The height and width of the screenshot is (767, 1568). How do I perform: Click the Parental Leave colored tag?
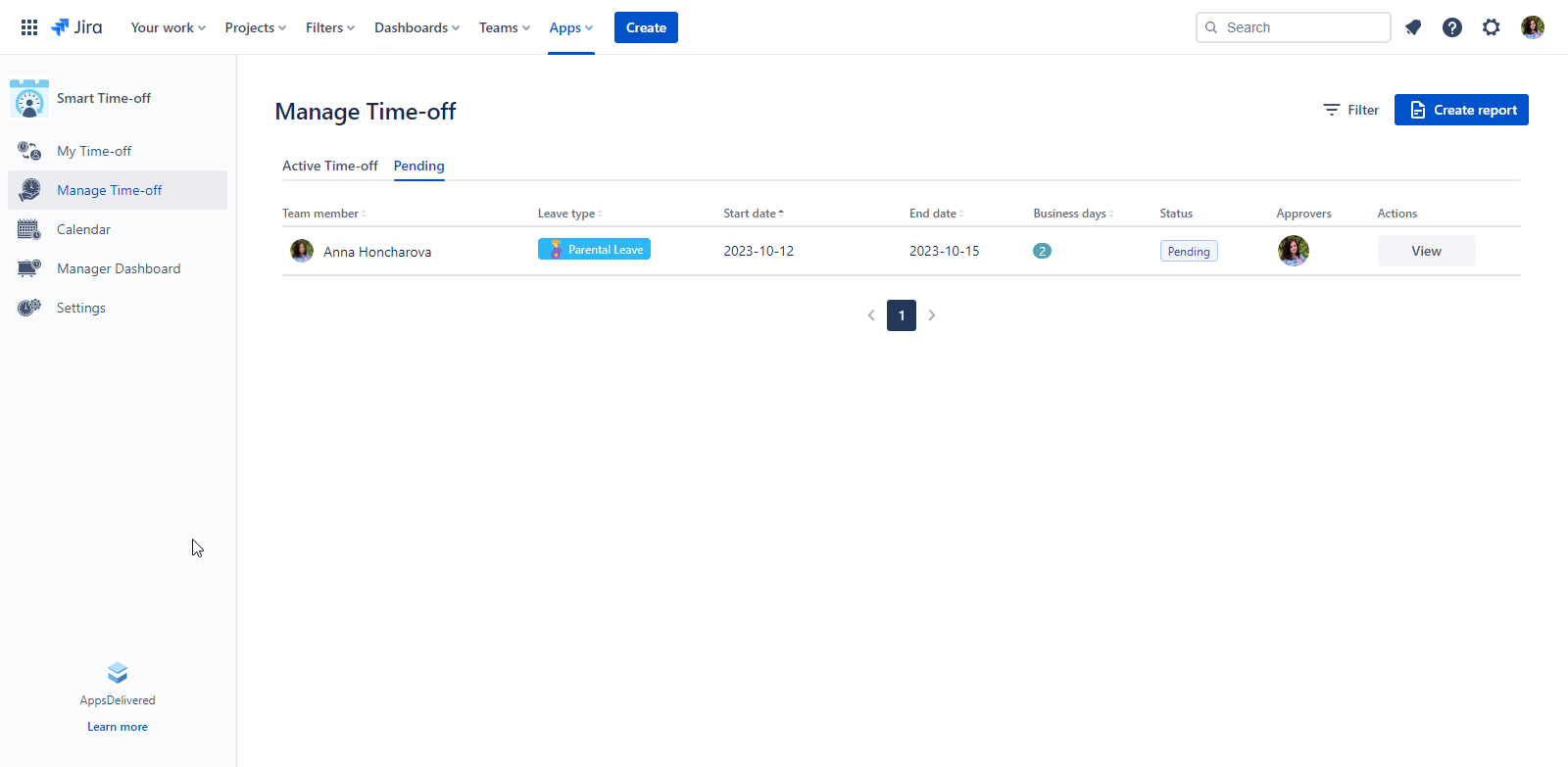(x=594, y=250)
